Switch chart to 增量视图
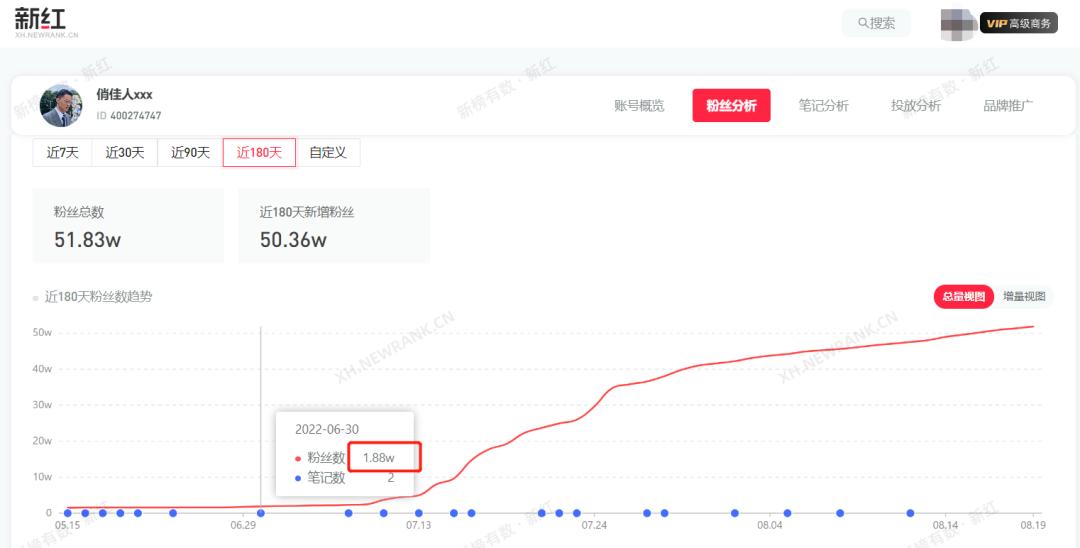The image size is (1080, 548). click(1024, 296)
